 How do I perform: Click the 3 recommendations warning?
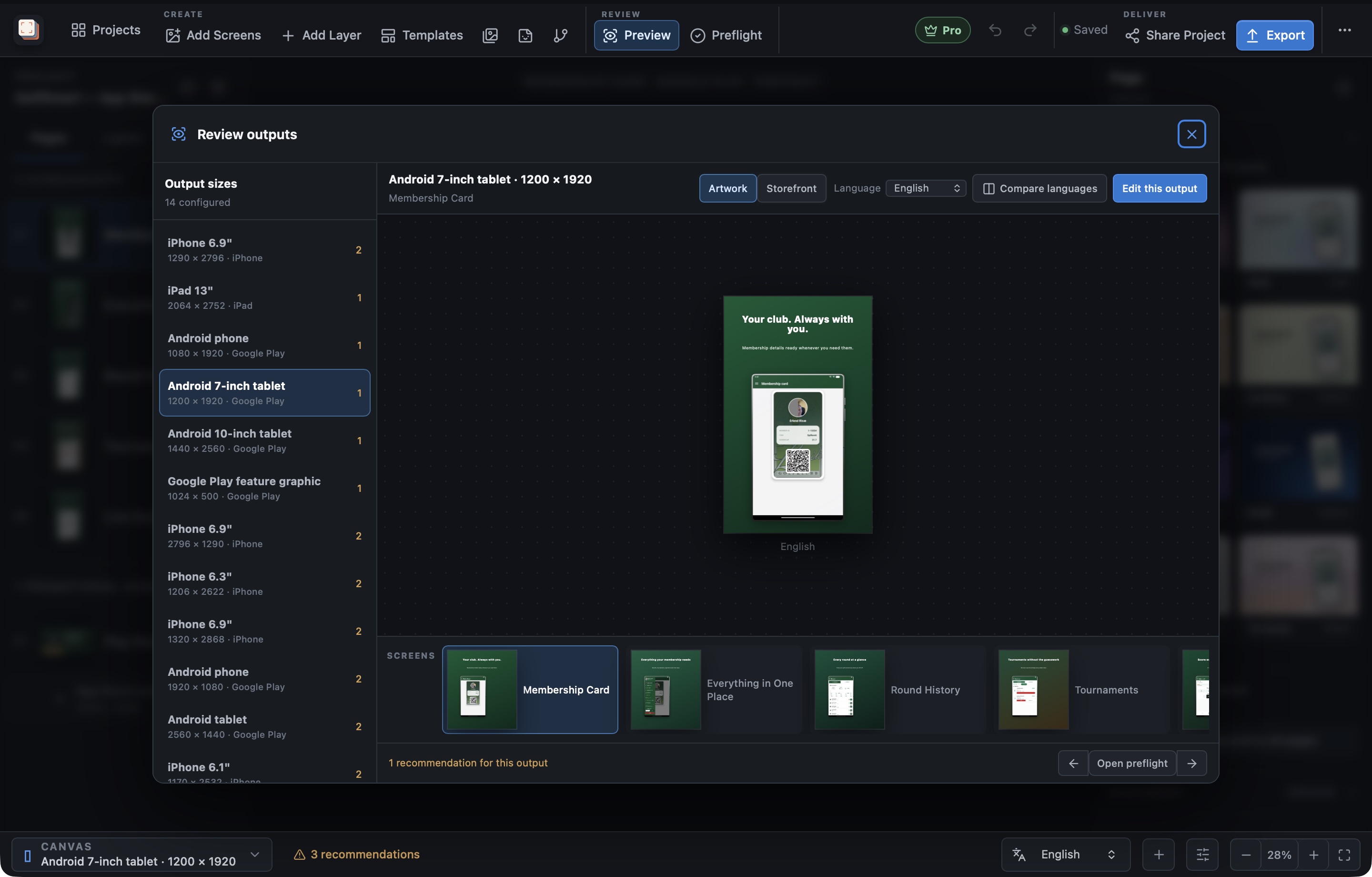click(x=357, y=854)
